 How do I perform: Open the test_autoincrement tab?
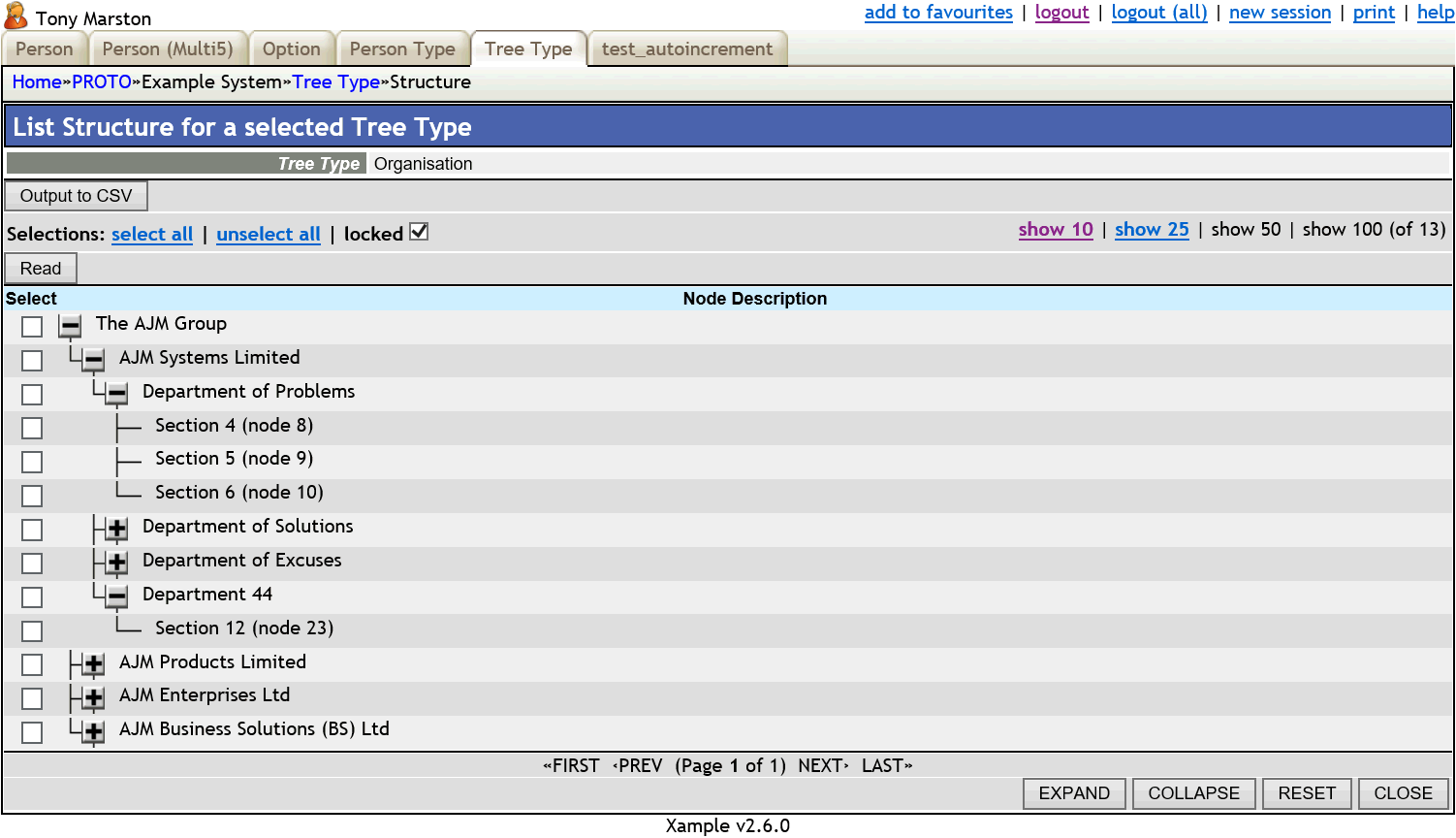tap(688, 48)
